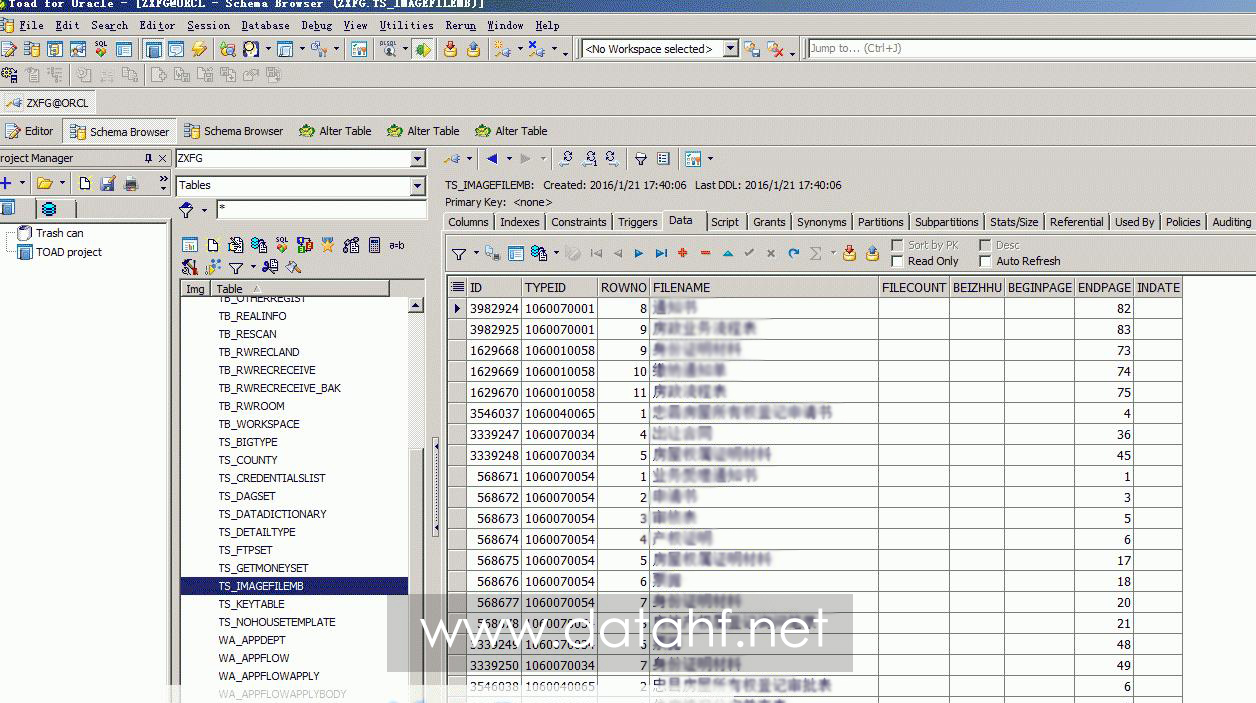Switch to the Editor window tab

point(29,131)
